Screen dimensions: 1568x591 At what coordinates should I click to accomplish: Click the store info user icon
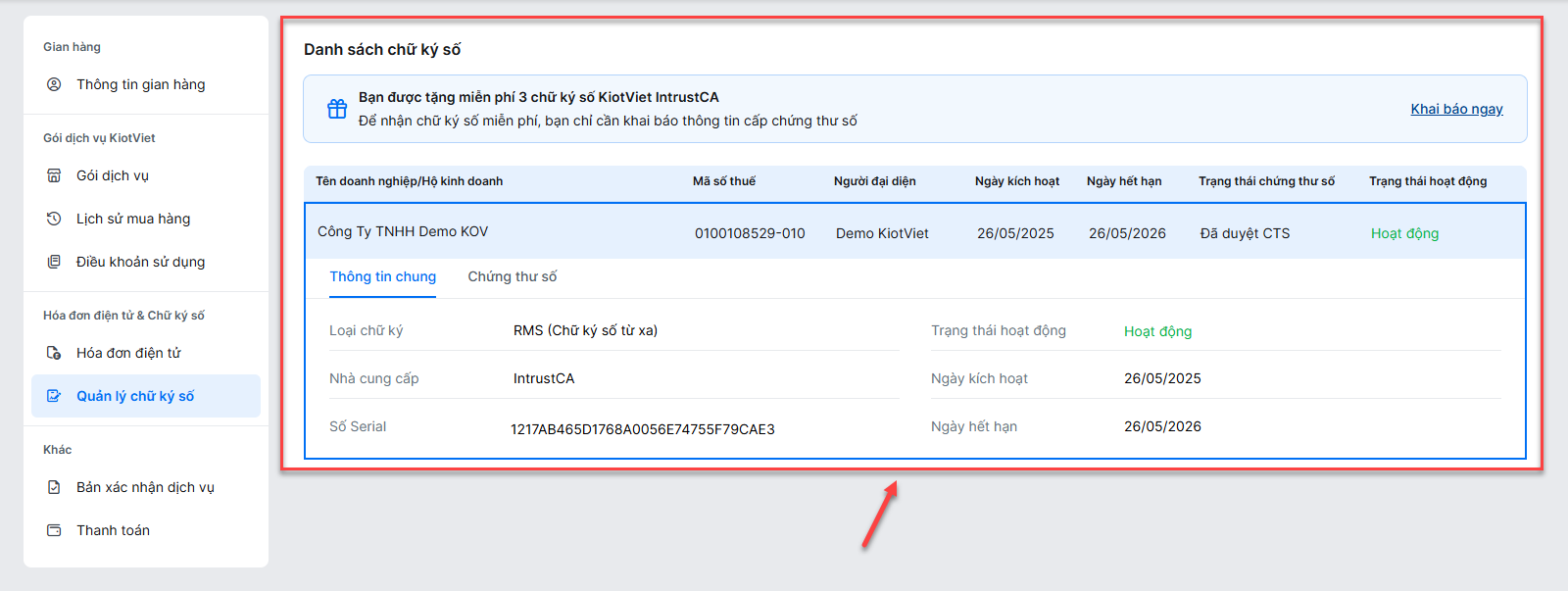54,84
